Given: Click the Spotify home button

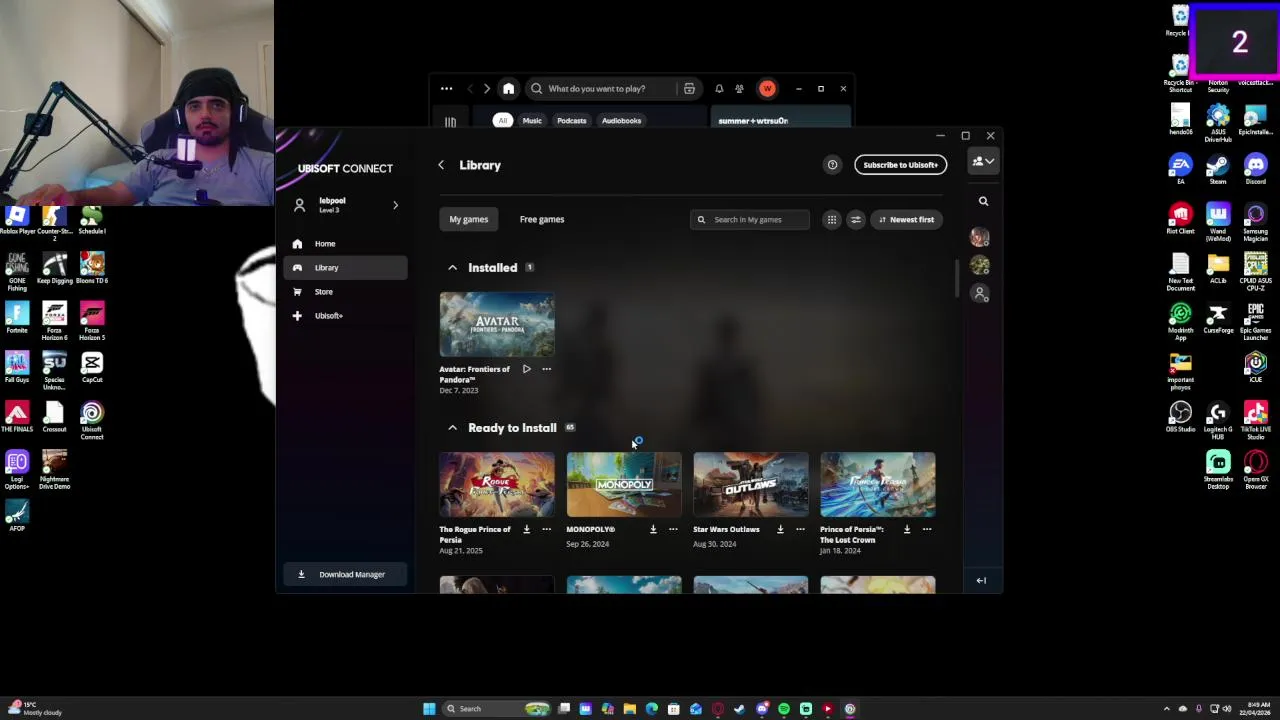Looking at the screenshot, I should point(508,89).
